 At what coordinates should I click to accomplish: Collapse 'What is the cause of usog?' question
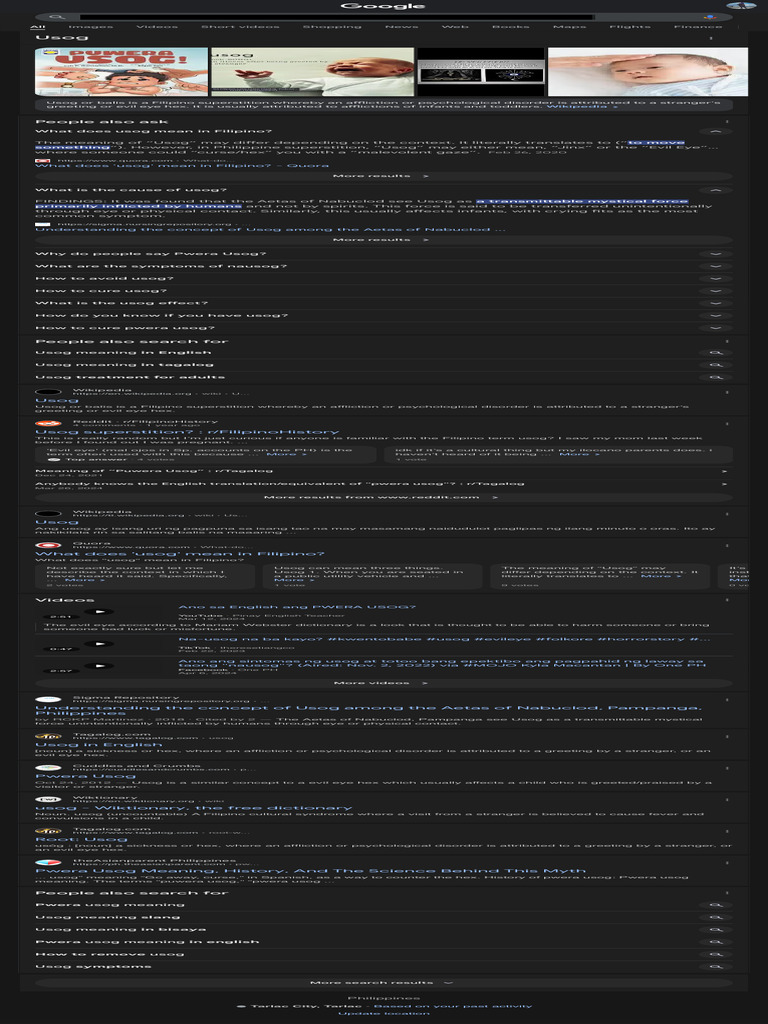point(715,191)
